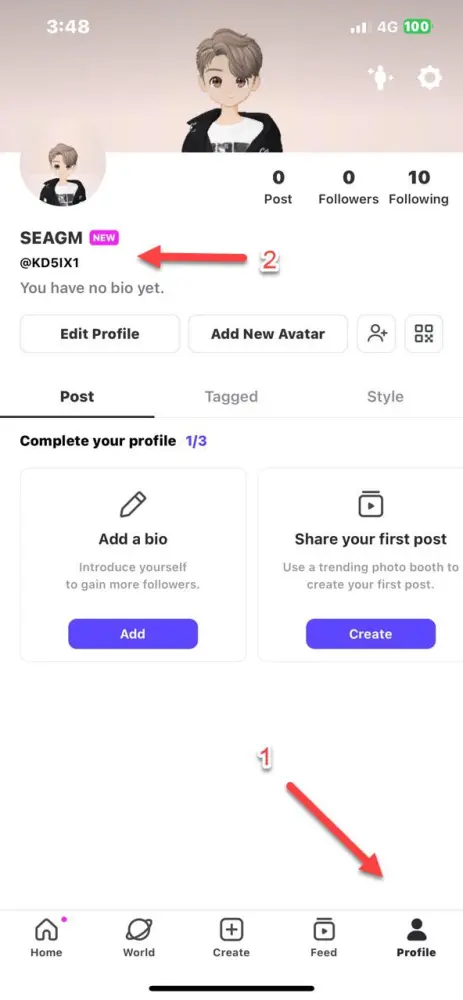Tap the video icon on Share your first post card

click(371, 504)
